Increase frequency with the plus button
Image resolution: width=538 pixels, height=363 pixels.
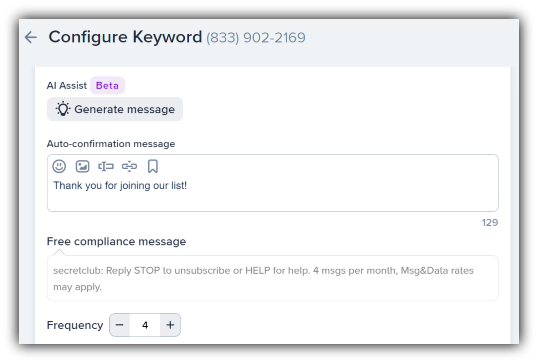170,325
